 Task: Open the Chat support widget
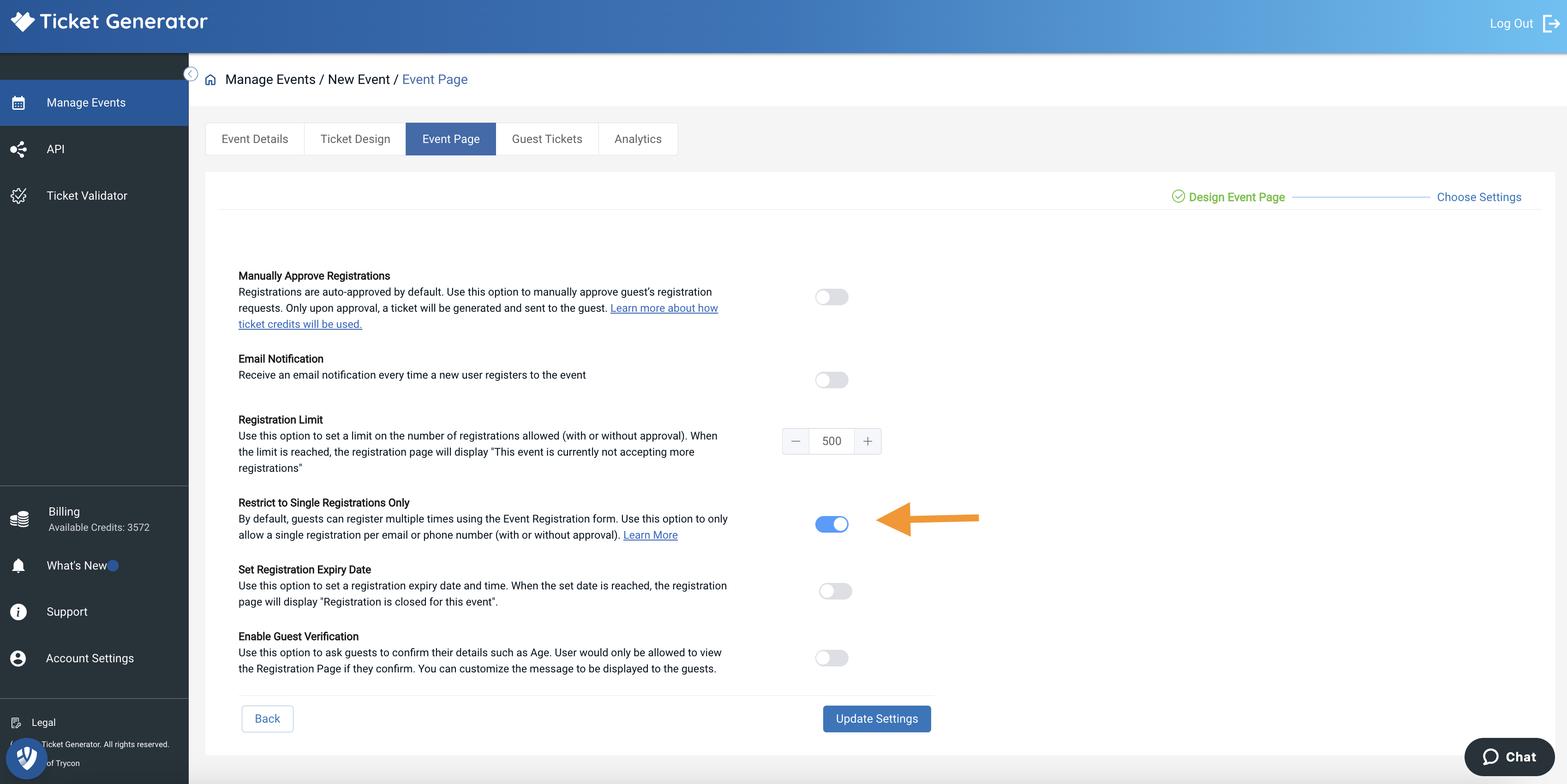[x=1509, y=757]
